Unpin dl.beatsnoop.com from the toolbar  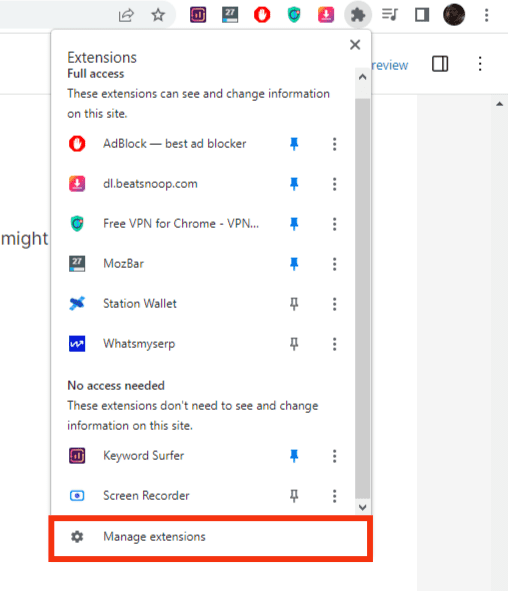(x=294, y=184)
